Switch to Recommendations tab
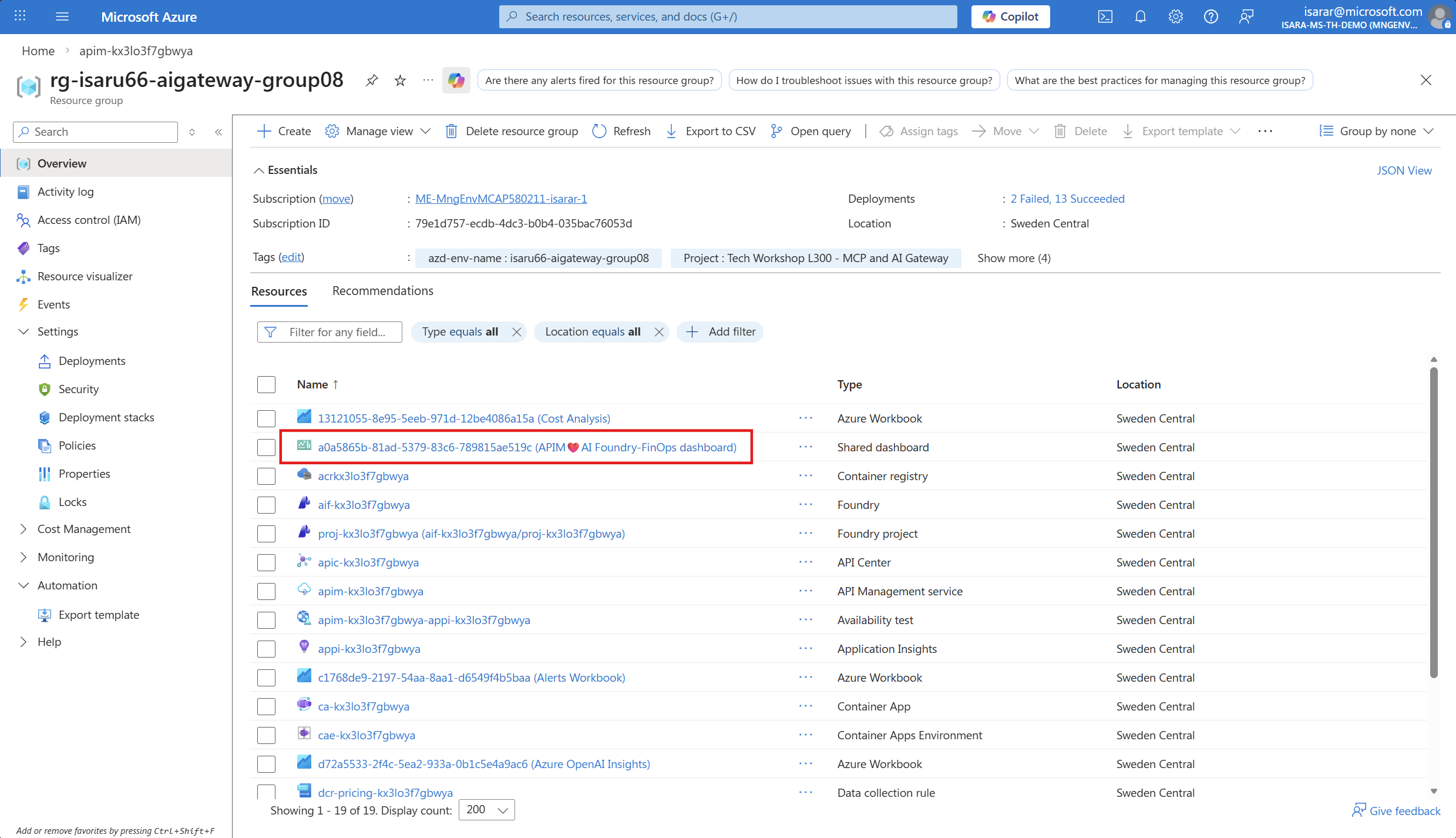 click(383, 291)
